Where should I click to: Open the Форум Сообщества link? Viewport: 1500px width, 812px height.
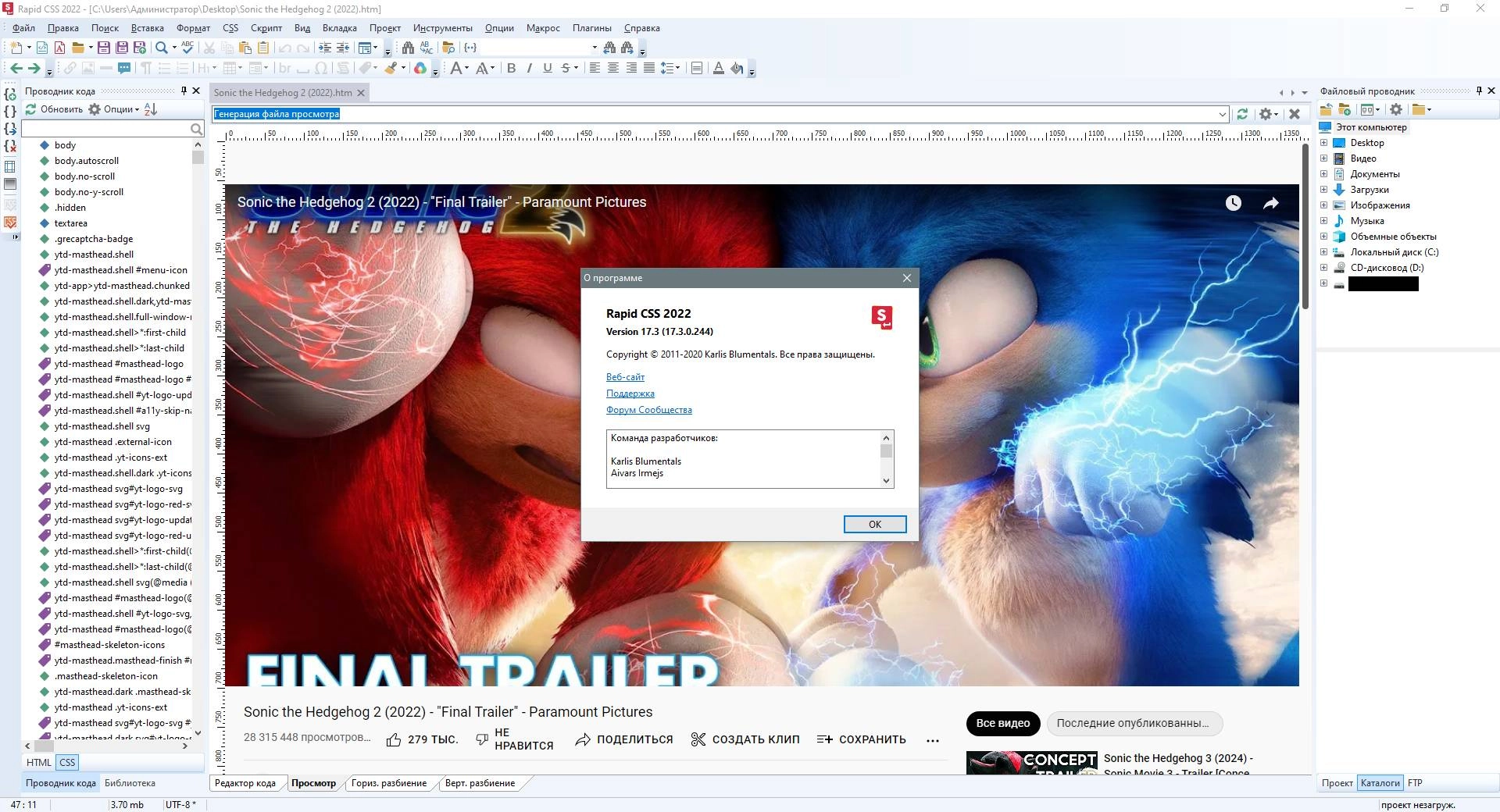(649, 410)
